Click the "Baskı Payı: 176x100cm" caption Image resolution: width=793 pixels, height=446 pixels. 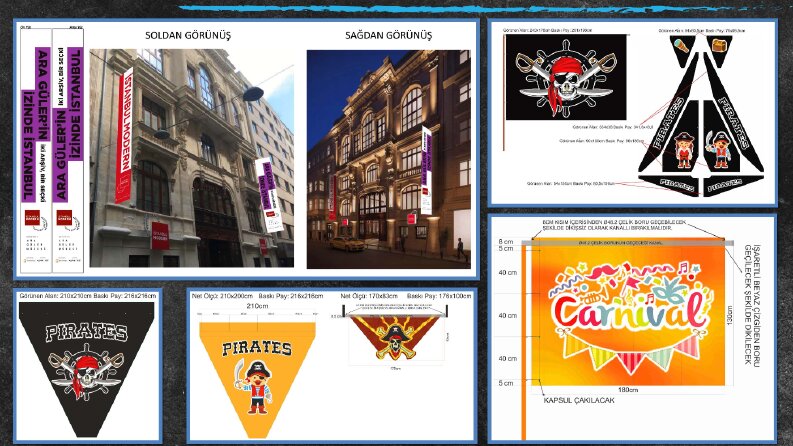439,296
